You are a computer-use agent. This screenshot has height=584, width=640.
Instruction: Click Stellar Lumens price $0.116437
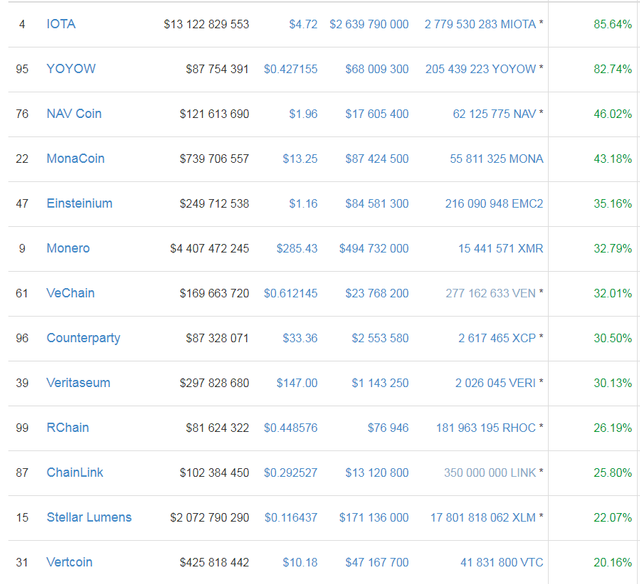[291, 518]
